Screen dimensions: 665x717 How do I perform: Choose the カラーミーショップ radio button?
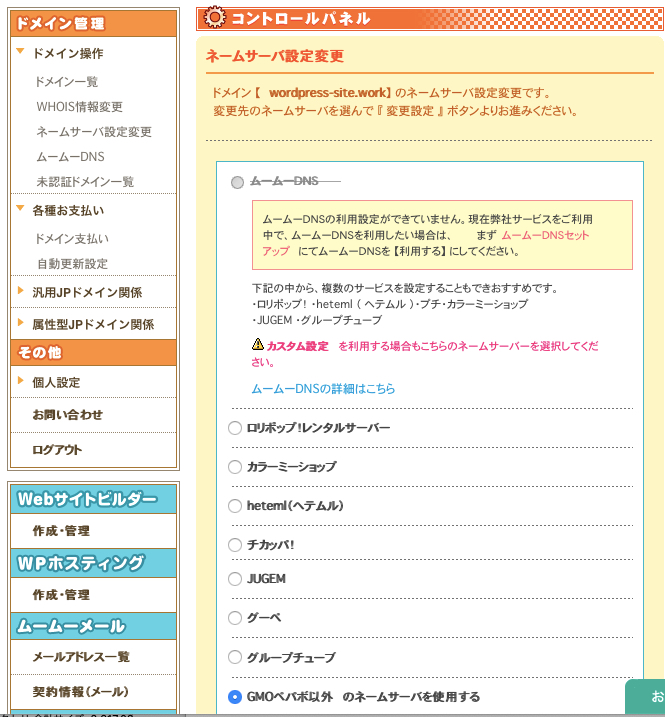[x=235, y=467]
